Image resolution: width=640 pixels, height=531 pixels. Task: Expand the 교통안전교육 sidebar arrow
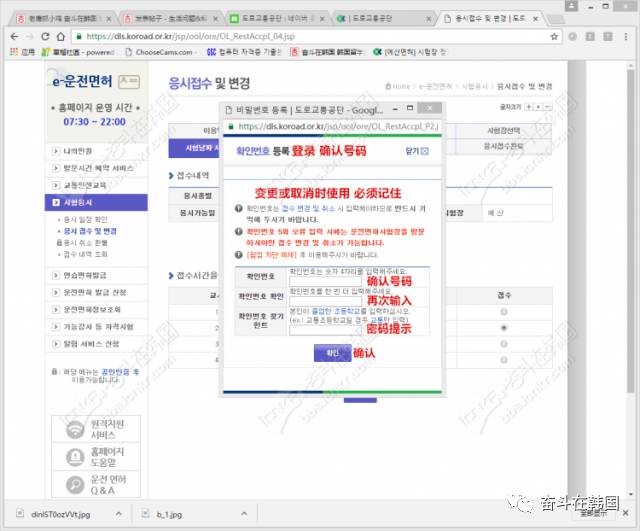click(56, 185)
